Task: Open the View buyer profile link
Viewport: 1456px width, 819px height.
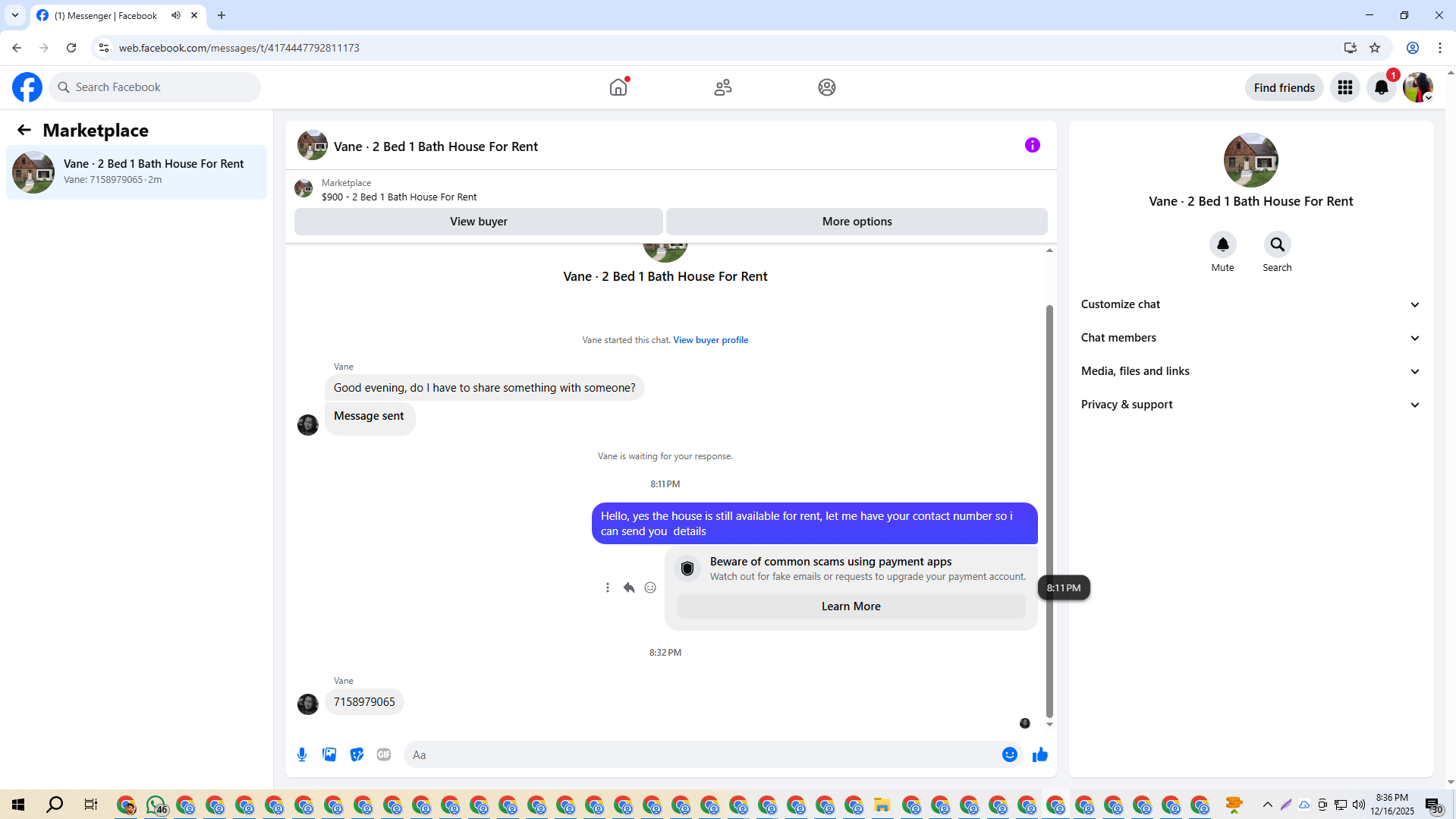Action: coord(711,340)
